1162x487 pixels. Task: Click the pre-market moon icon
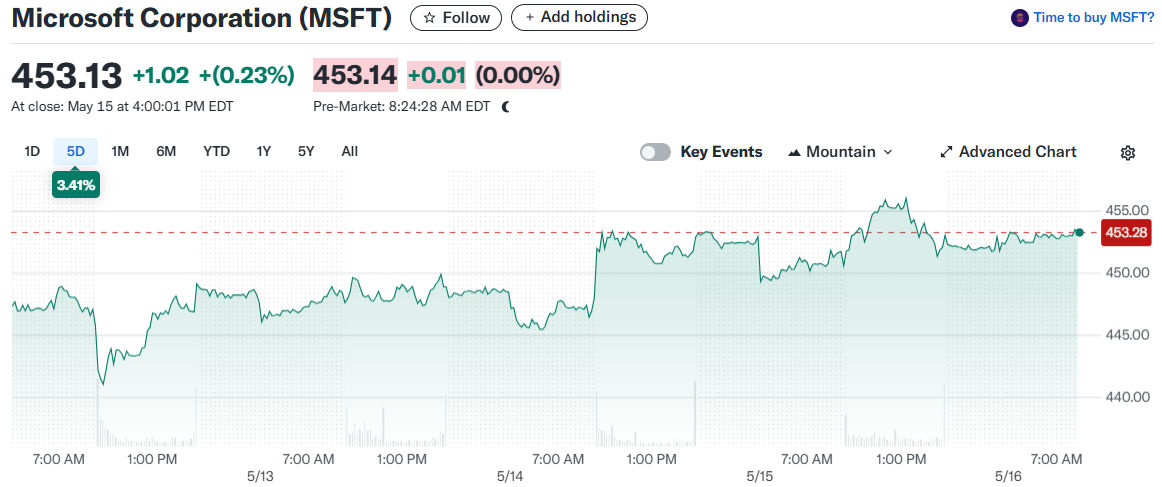[506, 106]
